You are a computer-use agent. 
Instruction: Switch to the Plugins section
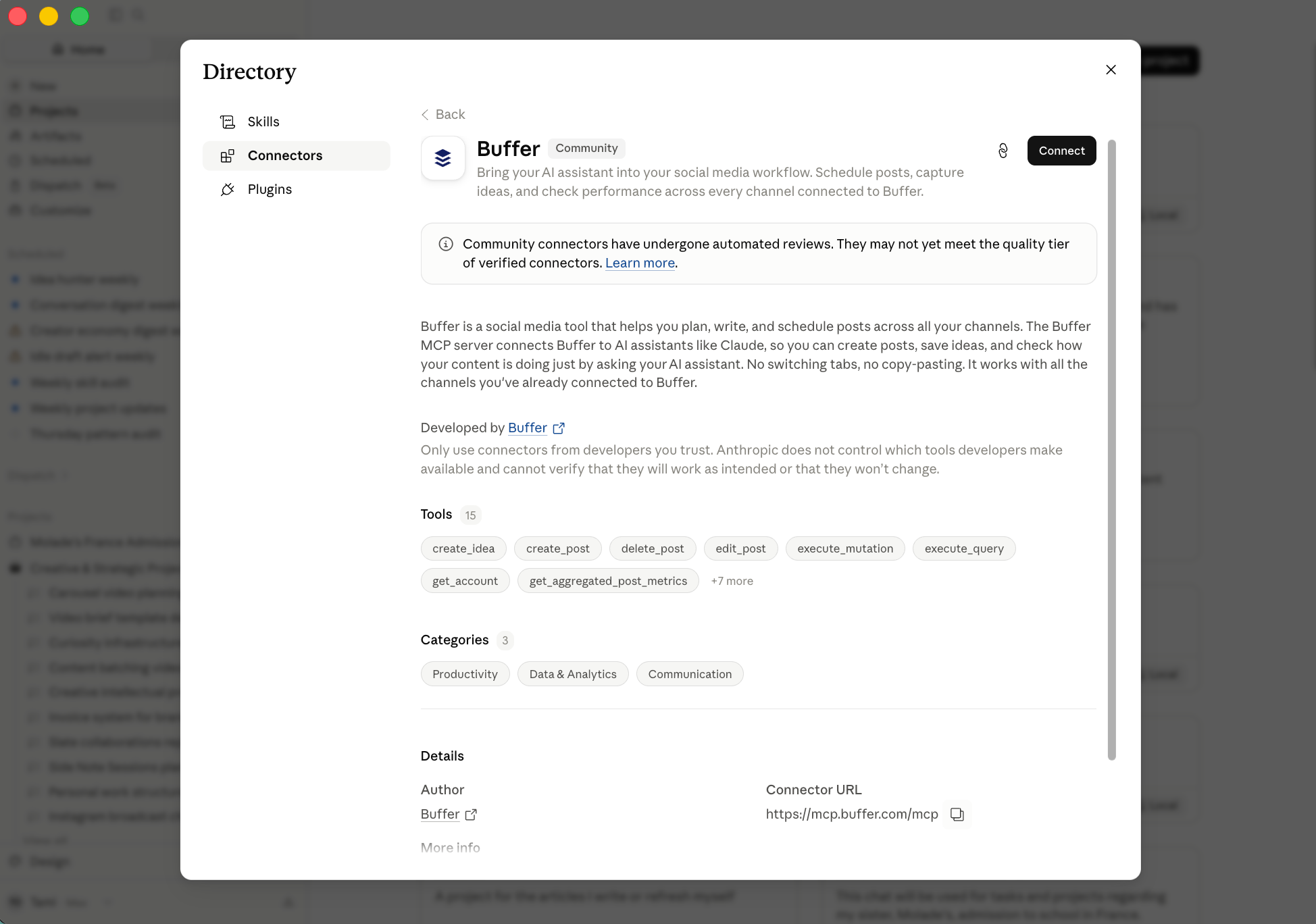point(296,189)
